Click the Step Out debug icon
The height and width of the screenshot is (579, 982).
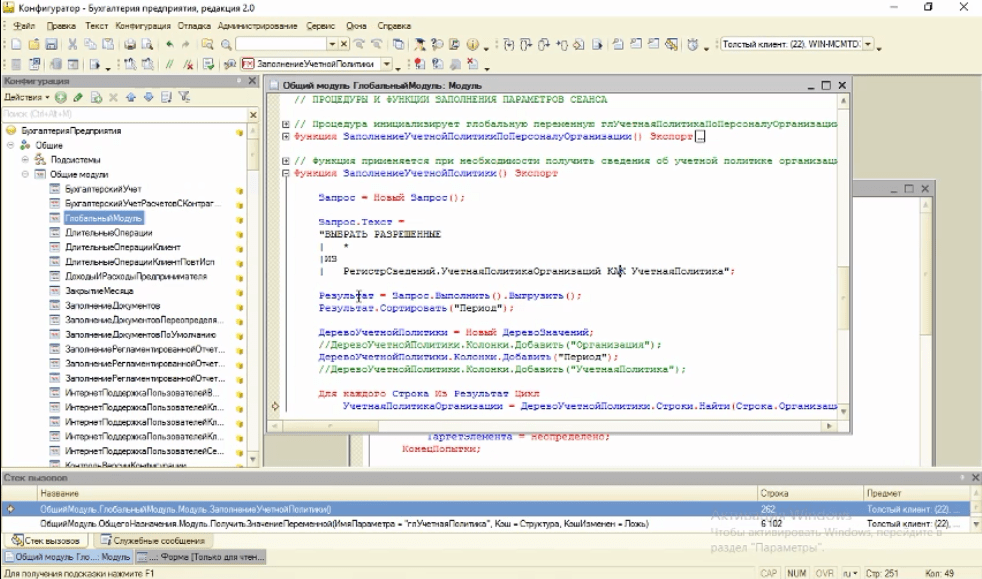click(x=544, y=44)
